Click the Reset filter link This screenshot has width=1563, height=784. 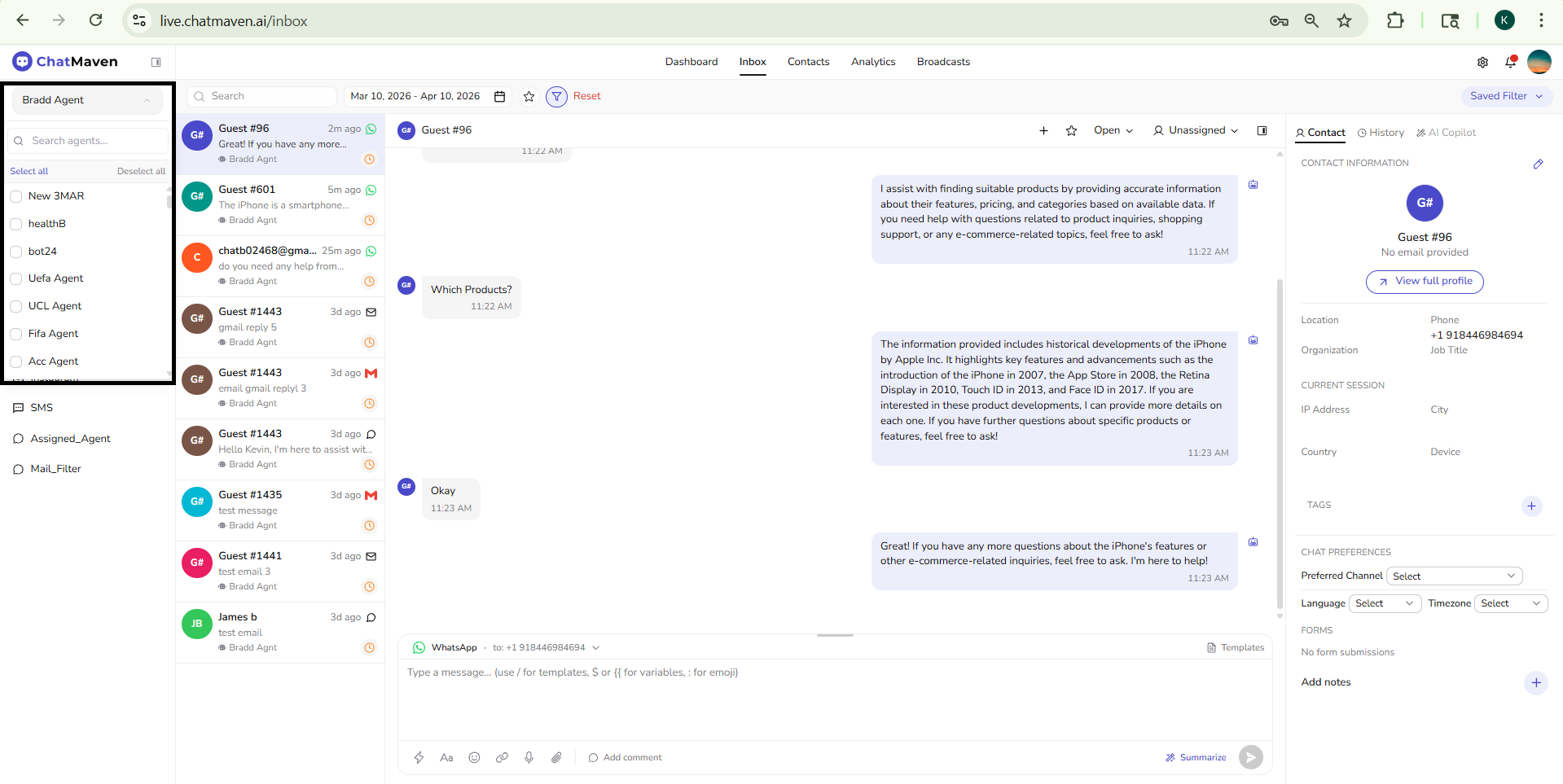(586, 96)
